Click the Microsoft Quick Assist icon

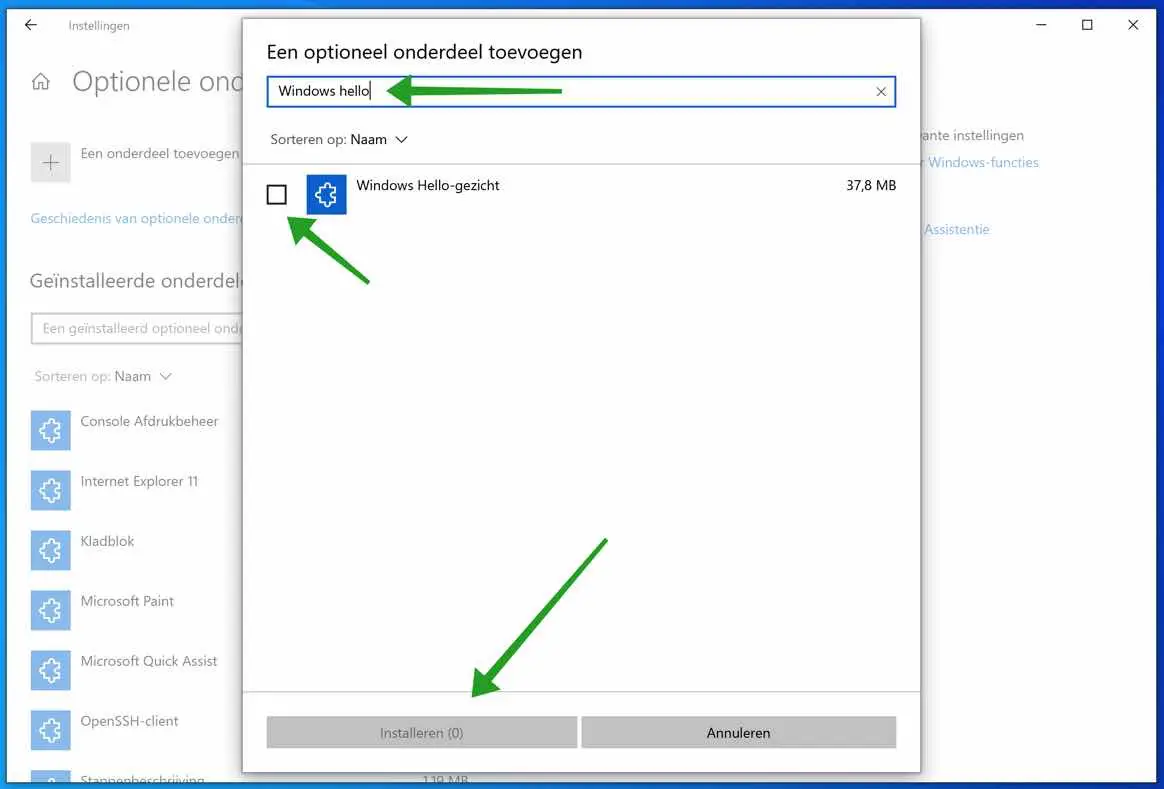(x=50, y=670)
